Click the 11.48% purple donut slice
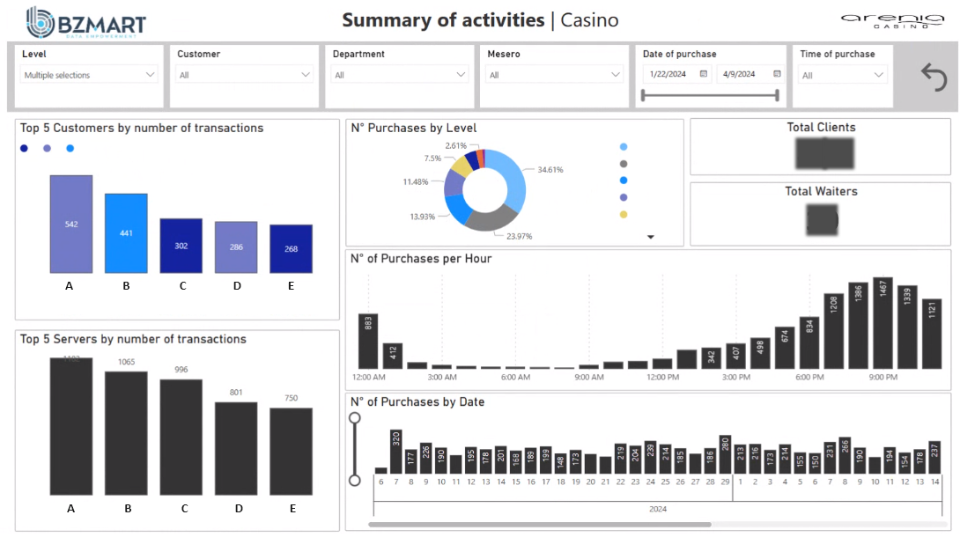This screenshot has width=960, height=540. (454, 182)
